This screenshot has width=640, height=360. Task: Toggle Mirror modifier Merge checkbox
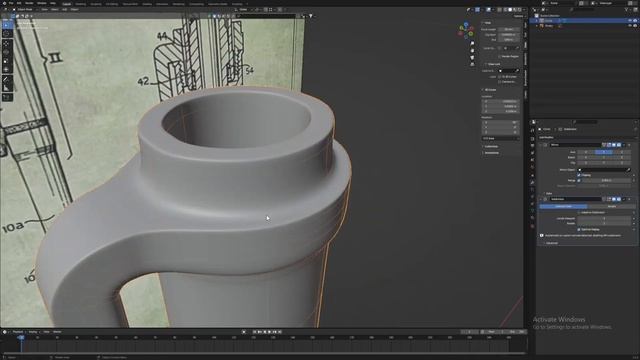(x=579, y=180)
